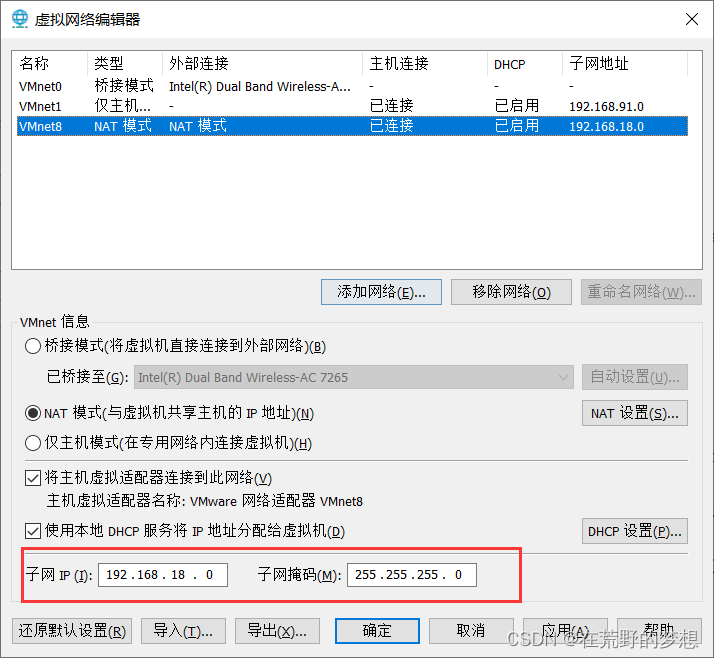Click 移除网络 button
This screenshot has width=714, height=658.
click(x=511, y=292)
